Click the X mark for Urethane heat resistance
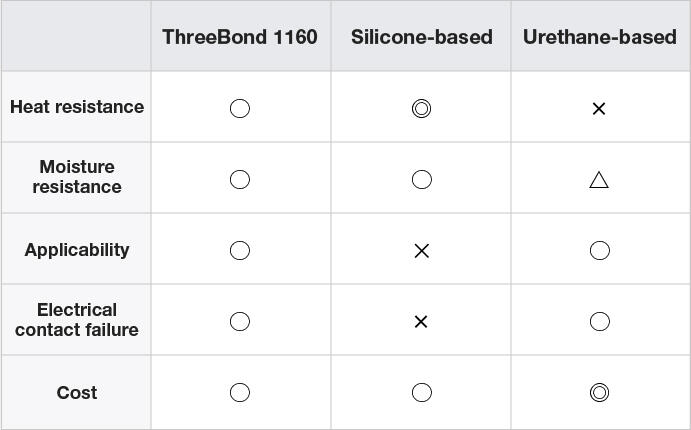Viewport: 691px width, 430px height. coord(599,109)
